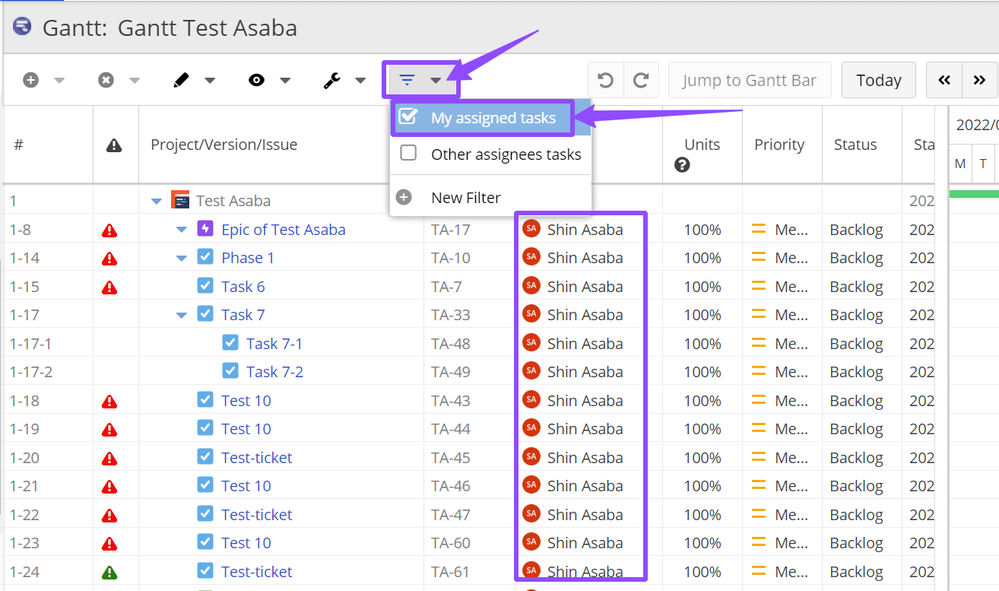Click the Status column header
The image size is (999, 591).
855,145
